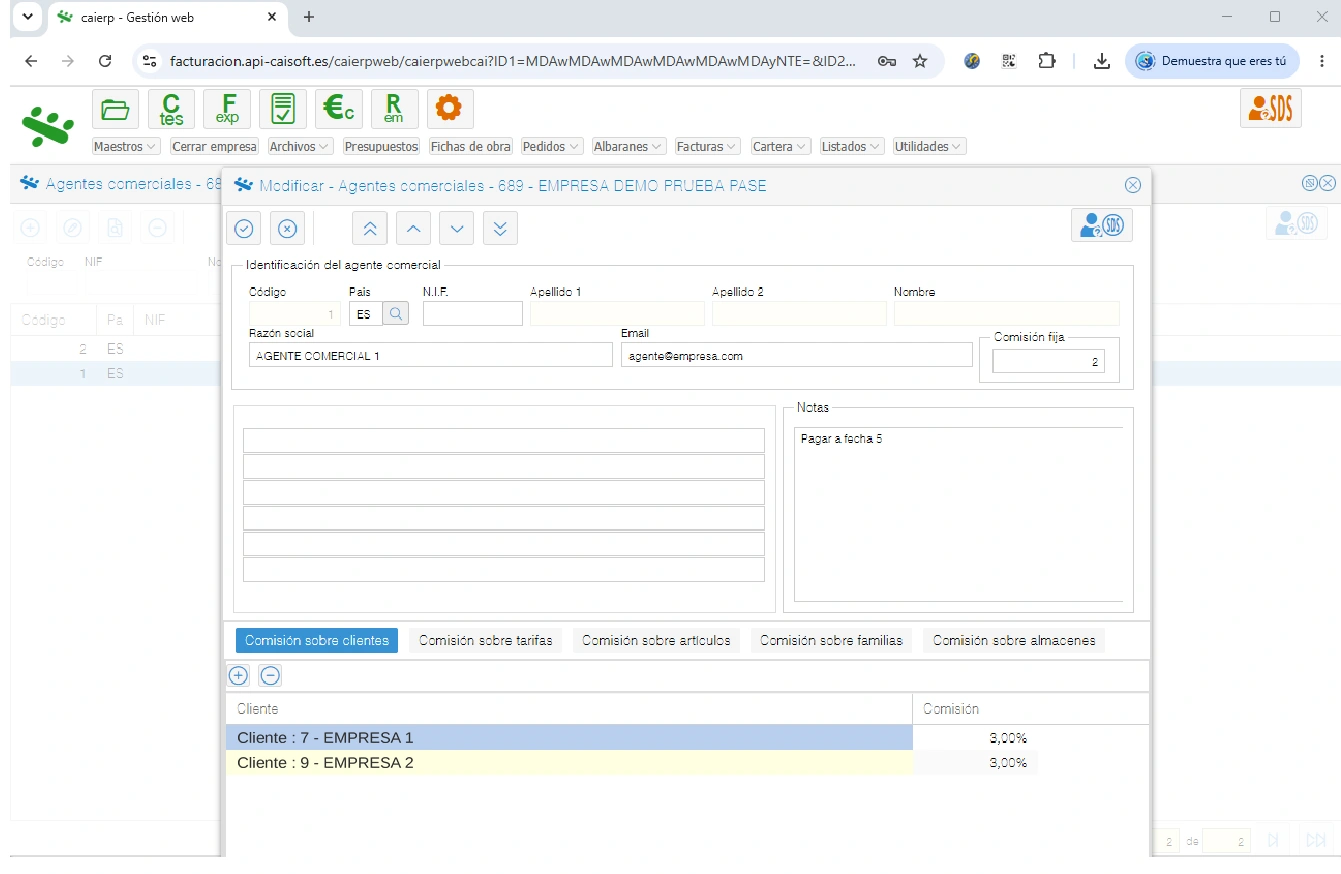
Task: Open the 'R em' toolbar icon
Action: point(394,109)
